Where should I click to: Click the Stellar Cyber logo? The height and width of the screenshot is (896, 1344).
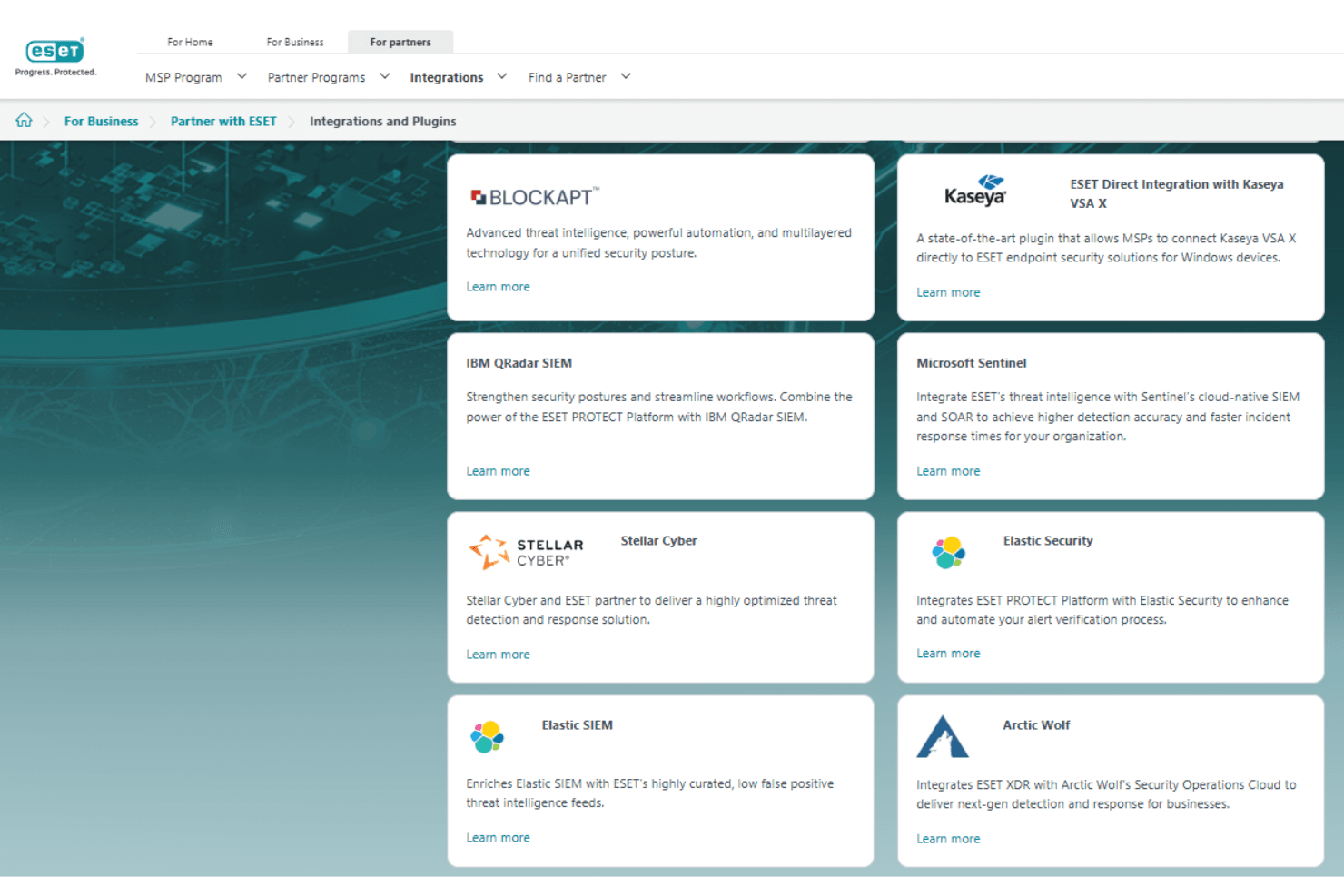(x=526, y=551)
